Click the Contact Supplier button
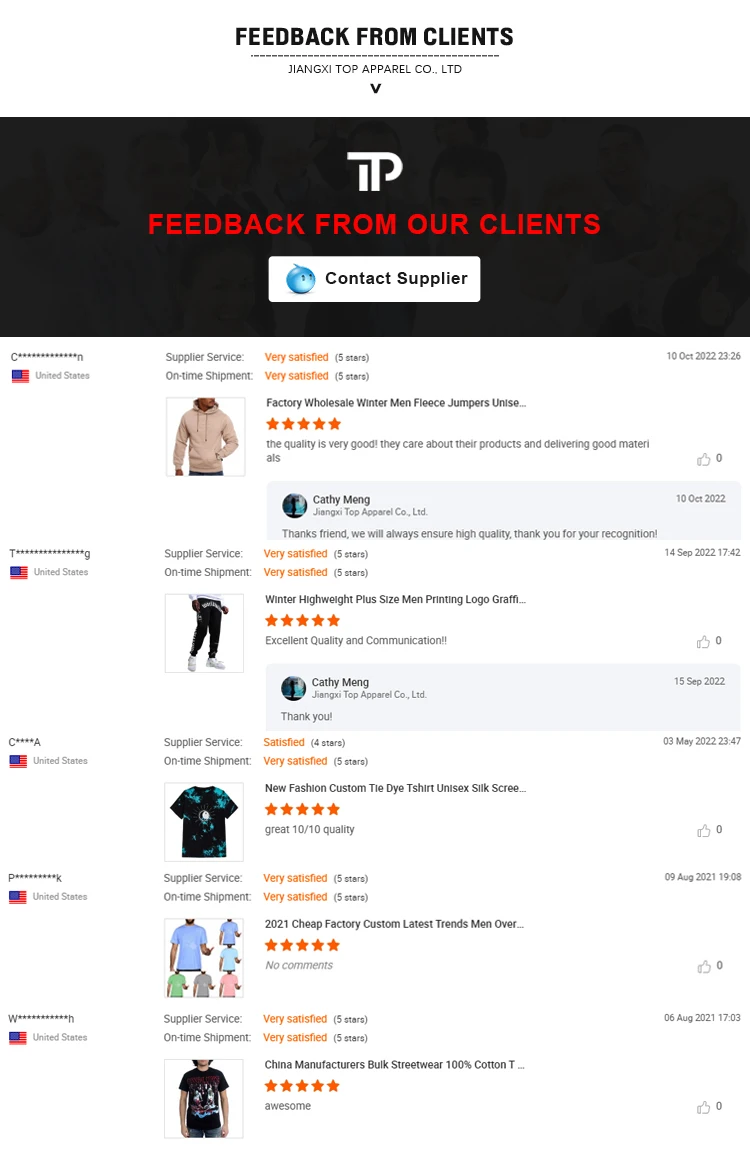The height and width of the screenshot is (1169, 750). [x=374, y=279]
